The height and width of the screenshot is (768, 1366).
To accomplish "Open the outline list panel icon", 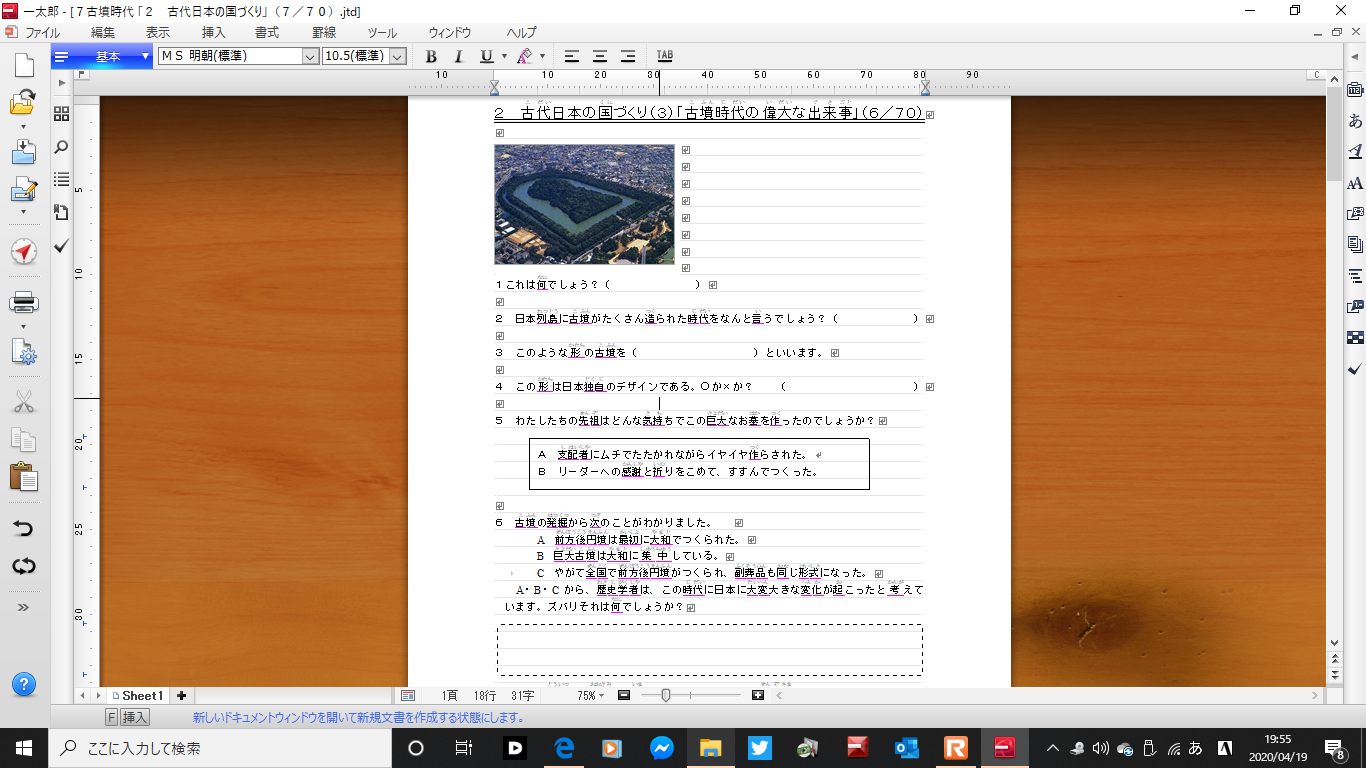I will click(x=61, y=180).
